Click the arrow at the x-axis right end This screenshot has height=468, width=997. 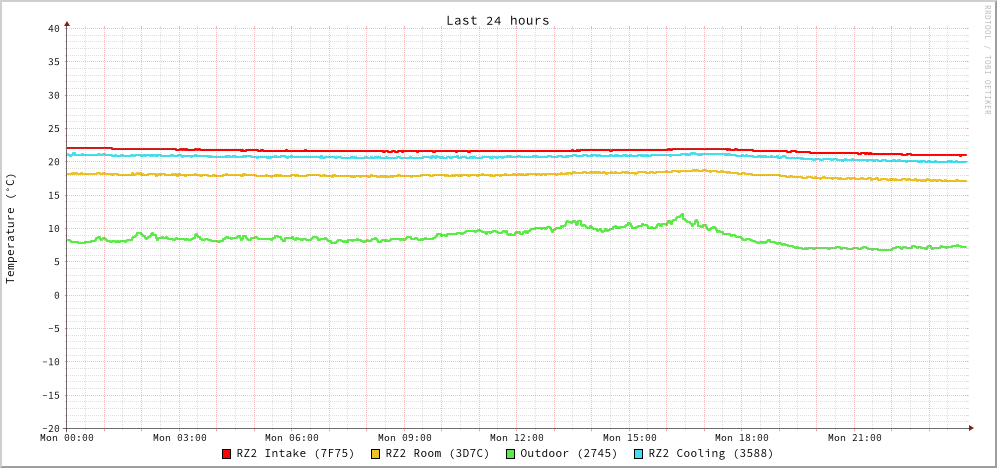pyautogui.click(x=970, y=428)
